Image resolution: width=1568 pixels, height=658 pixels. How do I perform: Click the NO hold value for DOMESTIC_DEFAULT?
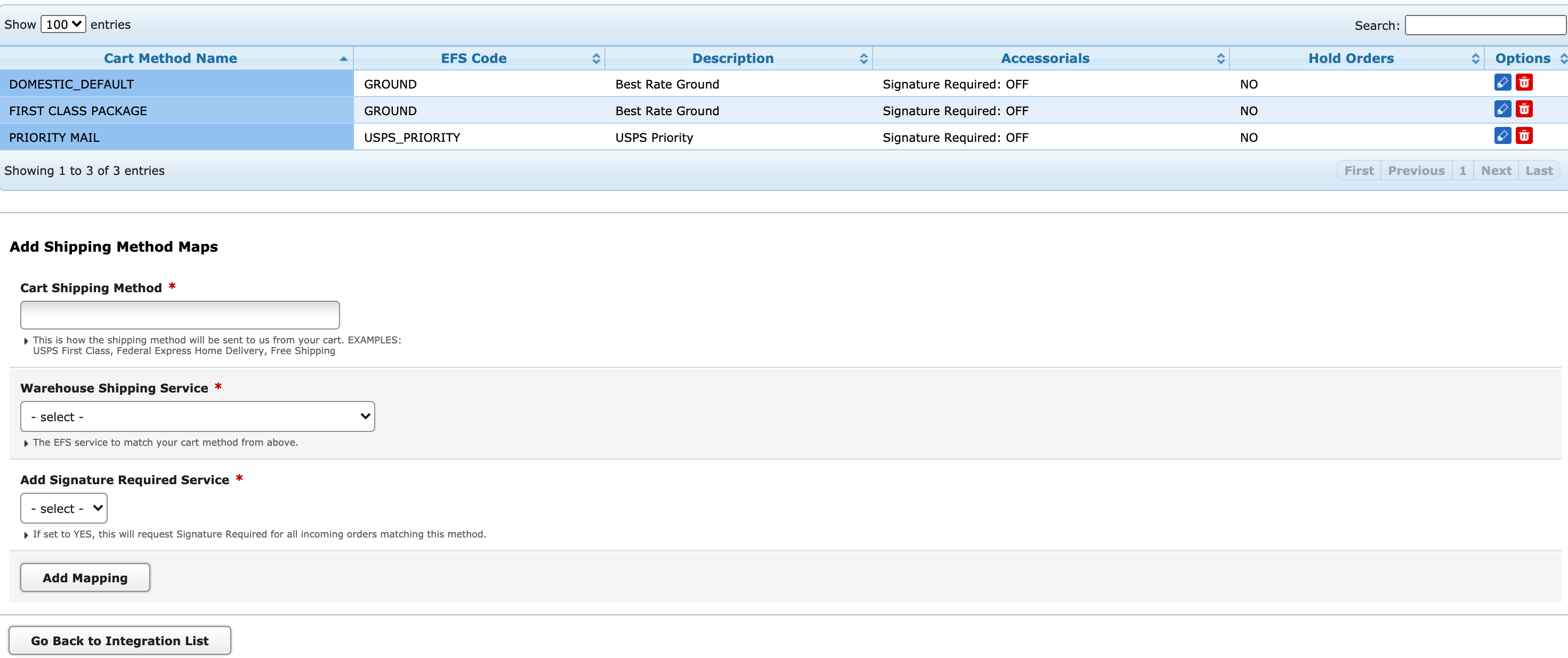(x=1248, y=84)
